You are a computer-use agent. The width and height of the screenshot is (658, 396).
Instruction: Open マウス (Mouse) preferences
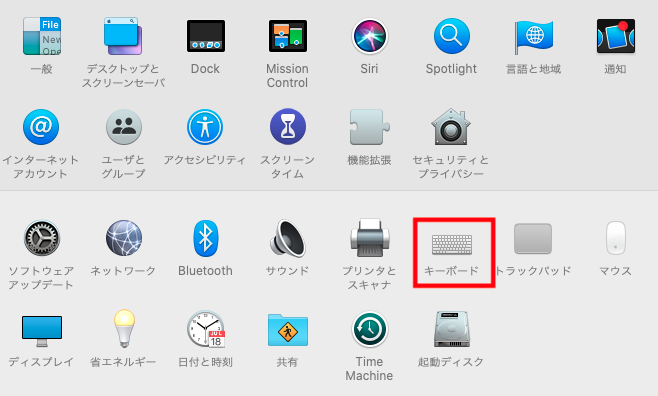[x=616, y=238]
